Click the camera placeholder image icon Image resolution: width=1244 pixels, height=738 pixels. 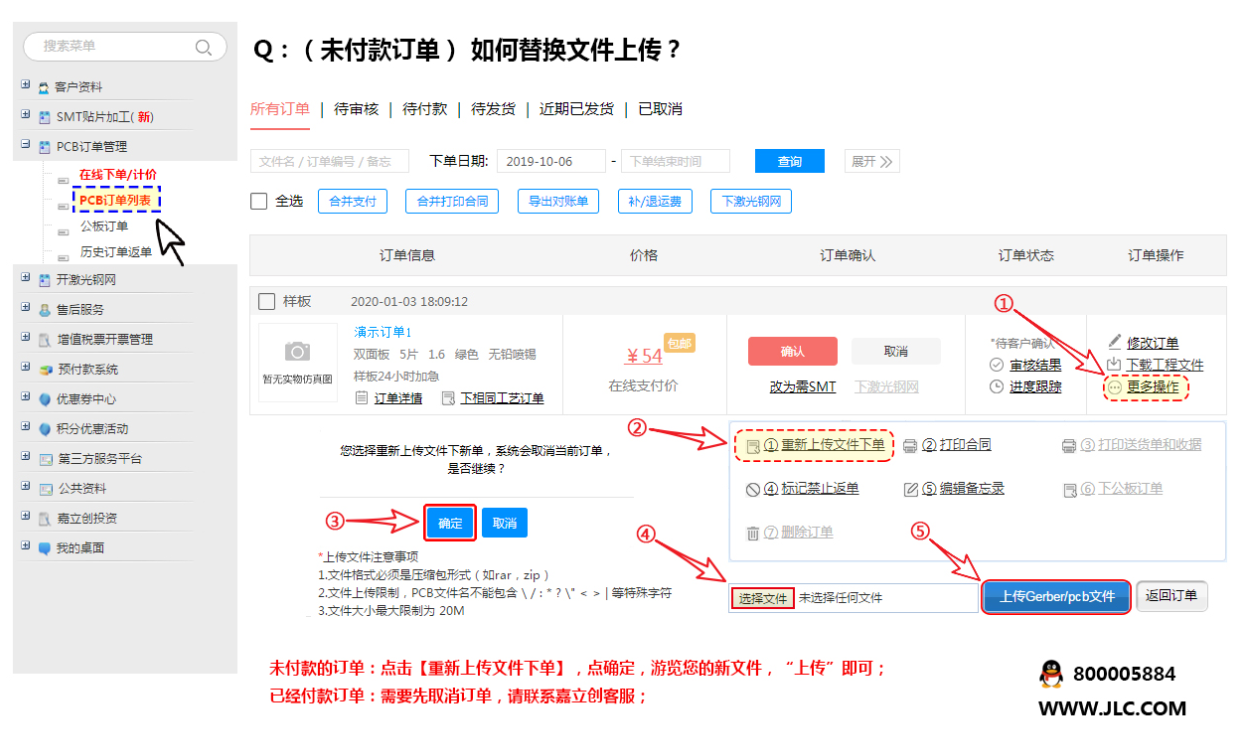point(297,351)
